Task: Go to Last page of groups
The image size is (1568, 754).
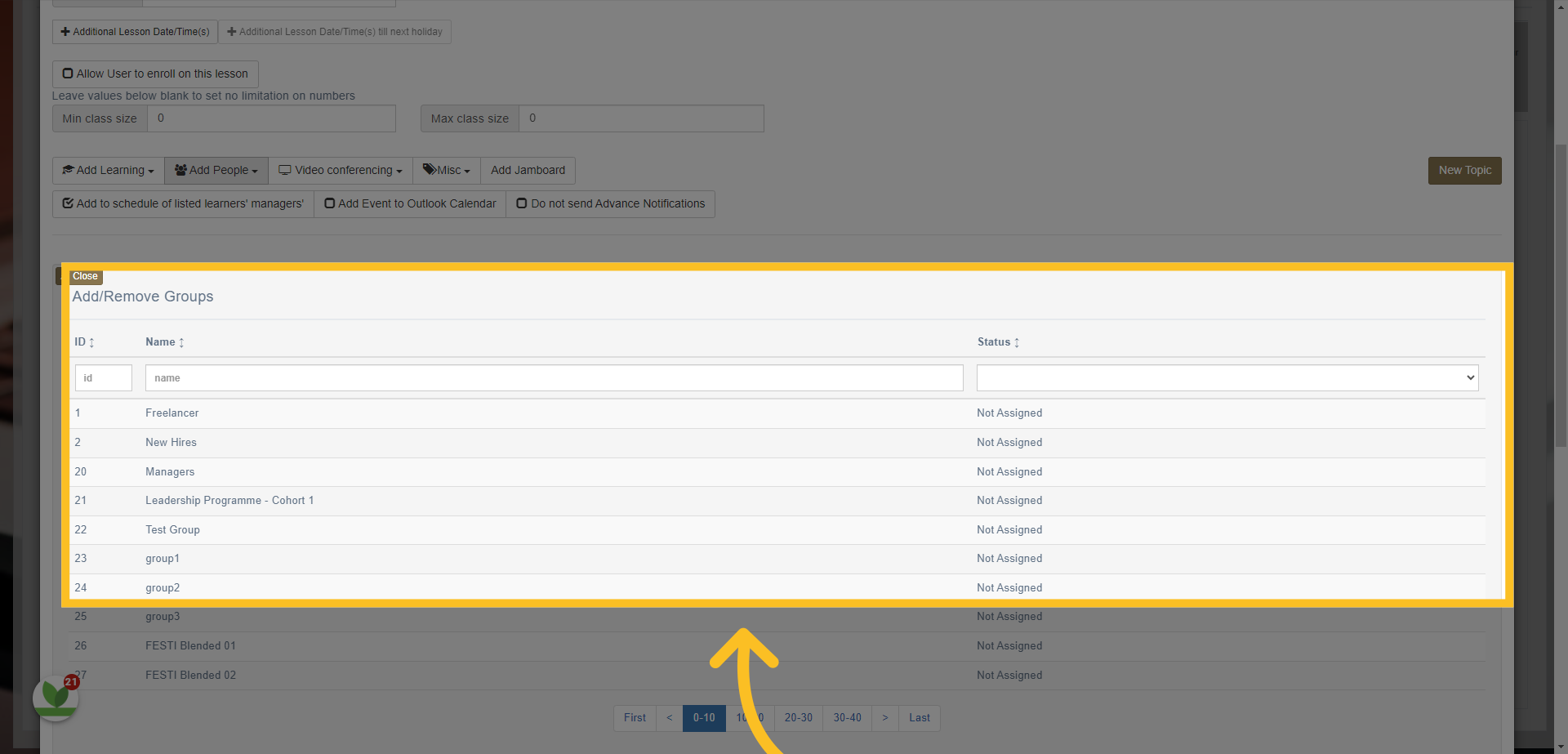Action: point(920,718)
